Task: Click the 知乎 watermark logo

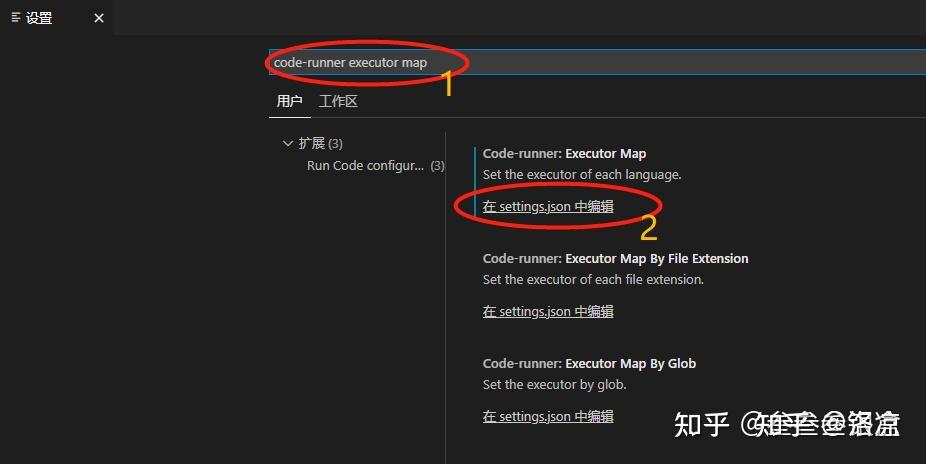Action: click(702, 424)
